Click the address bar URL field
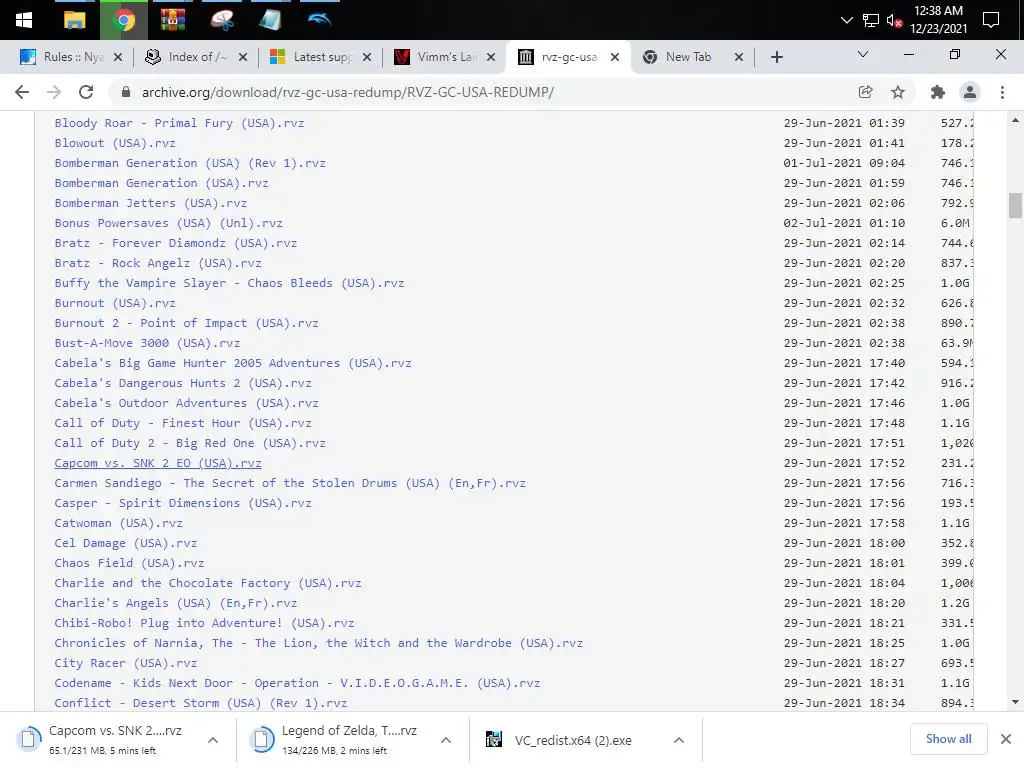1024x768 pixels. (483, 92)
